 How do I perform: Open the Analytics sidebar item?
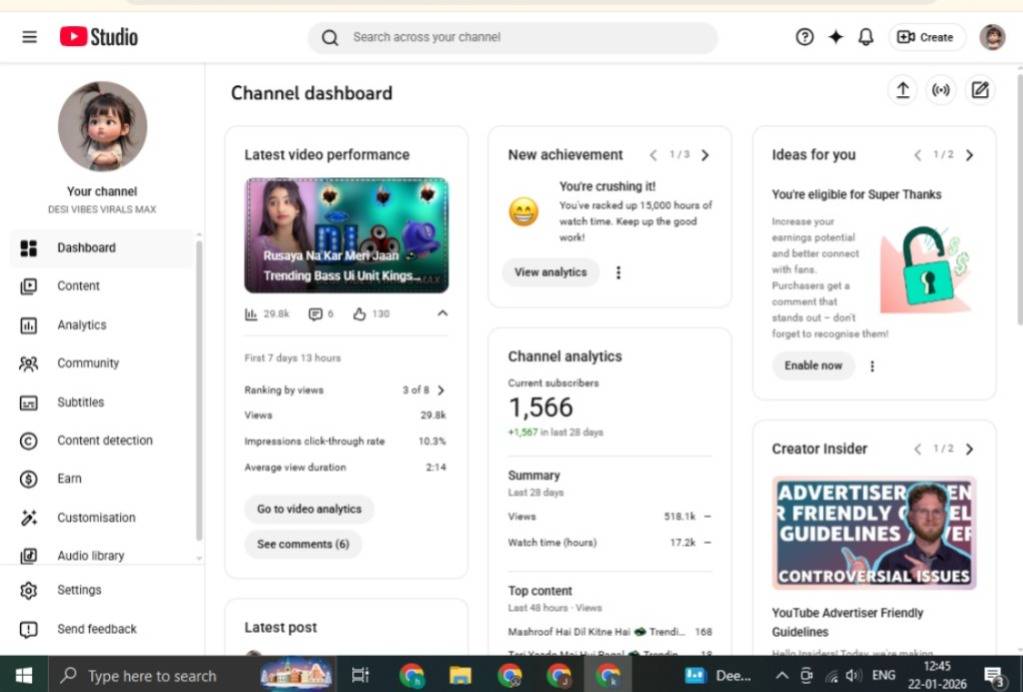point(81,325)
